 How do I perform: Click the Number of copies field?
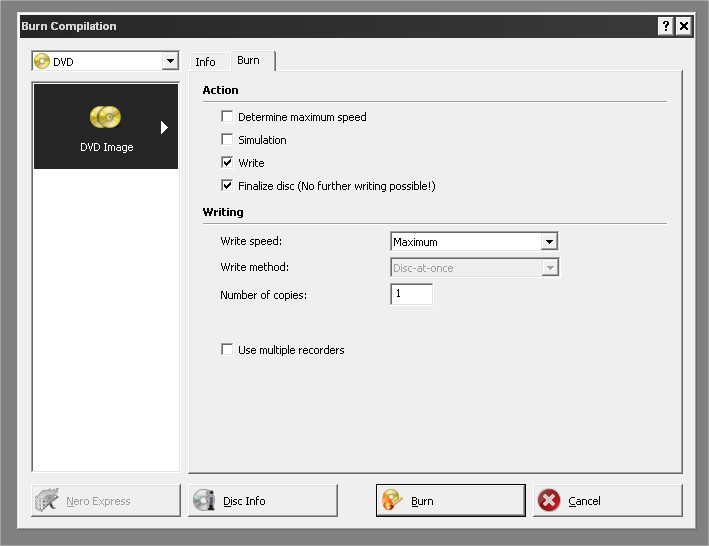[411, 294]
